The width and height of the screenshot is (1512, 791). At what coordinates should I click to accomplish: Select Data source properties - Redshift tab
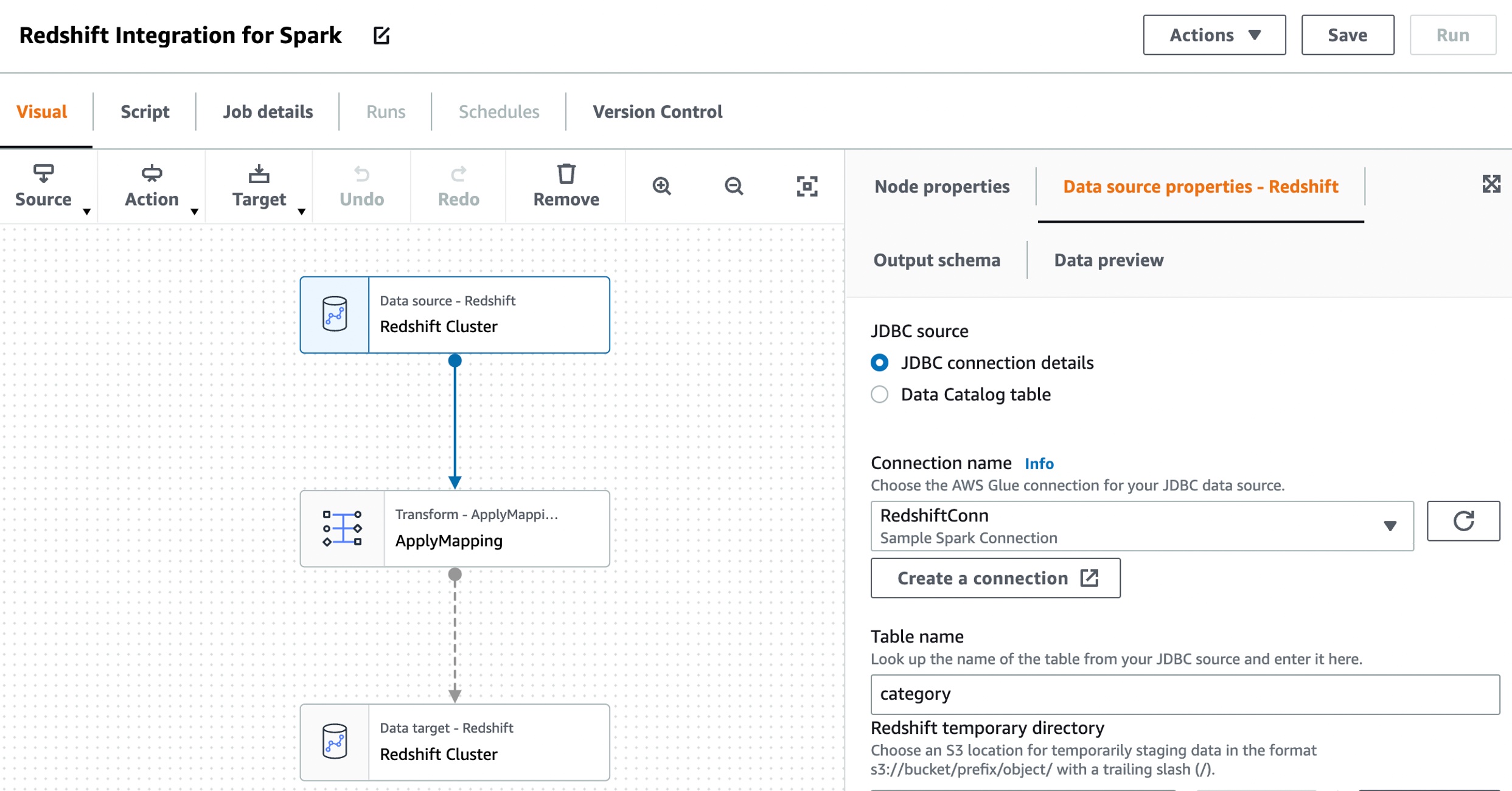[x=1200, y=187]
